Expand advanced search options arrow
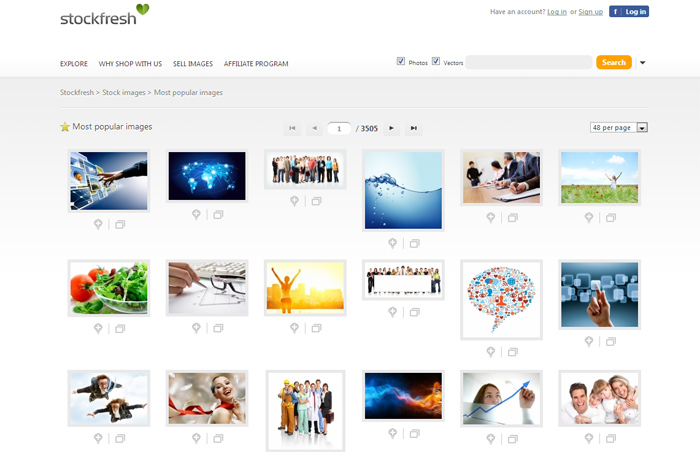Screen dimensions: 700x452 [x=643, y=63]
